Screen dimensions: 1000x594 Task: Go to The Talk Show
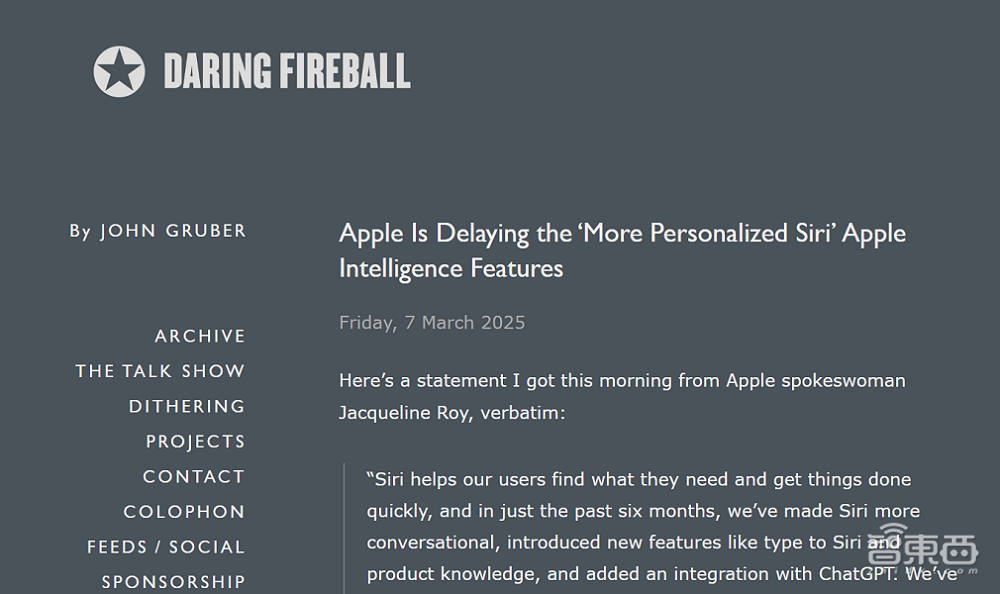(x=160, y=371)
